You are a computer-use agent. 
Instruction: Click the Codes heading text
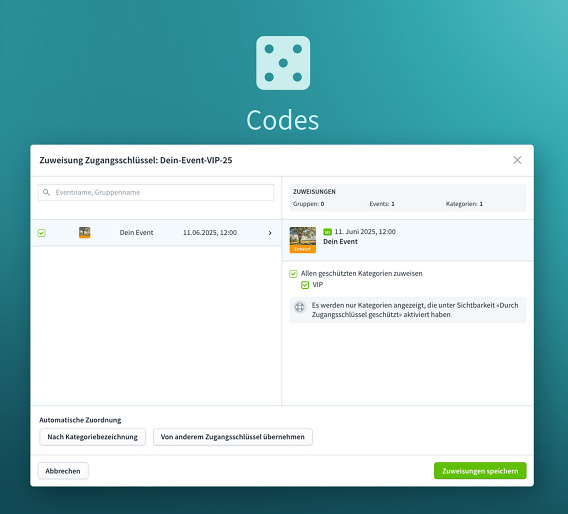coord(283,120)
